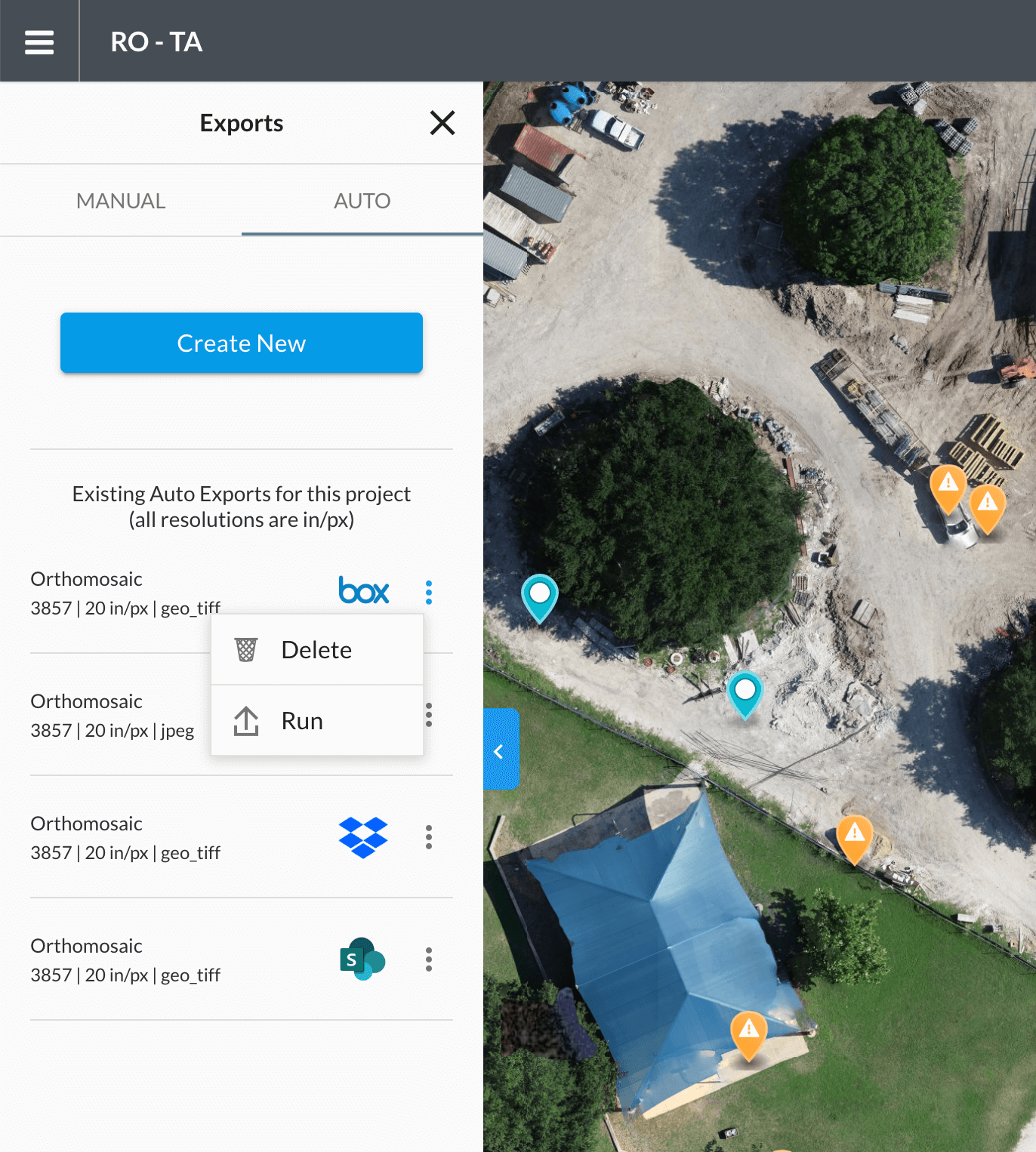Open options for the Dropbox export
This screenshot has width=1036, height=1152.
(429, 837)
